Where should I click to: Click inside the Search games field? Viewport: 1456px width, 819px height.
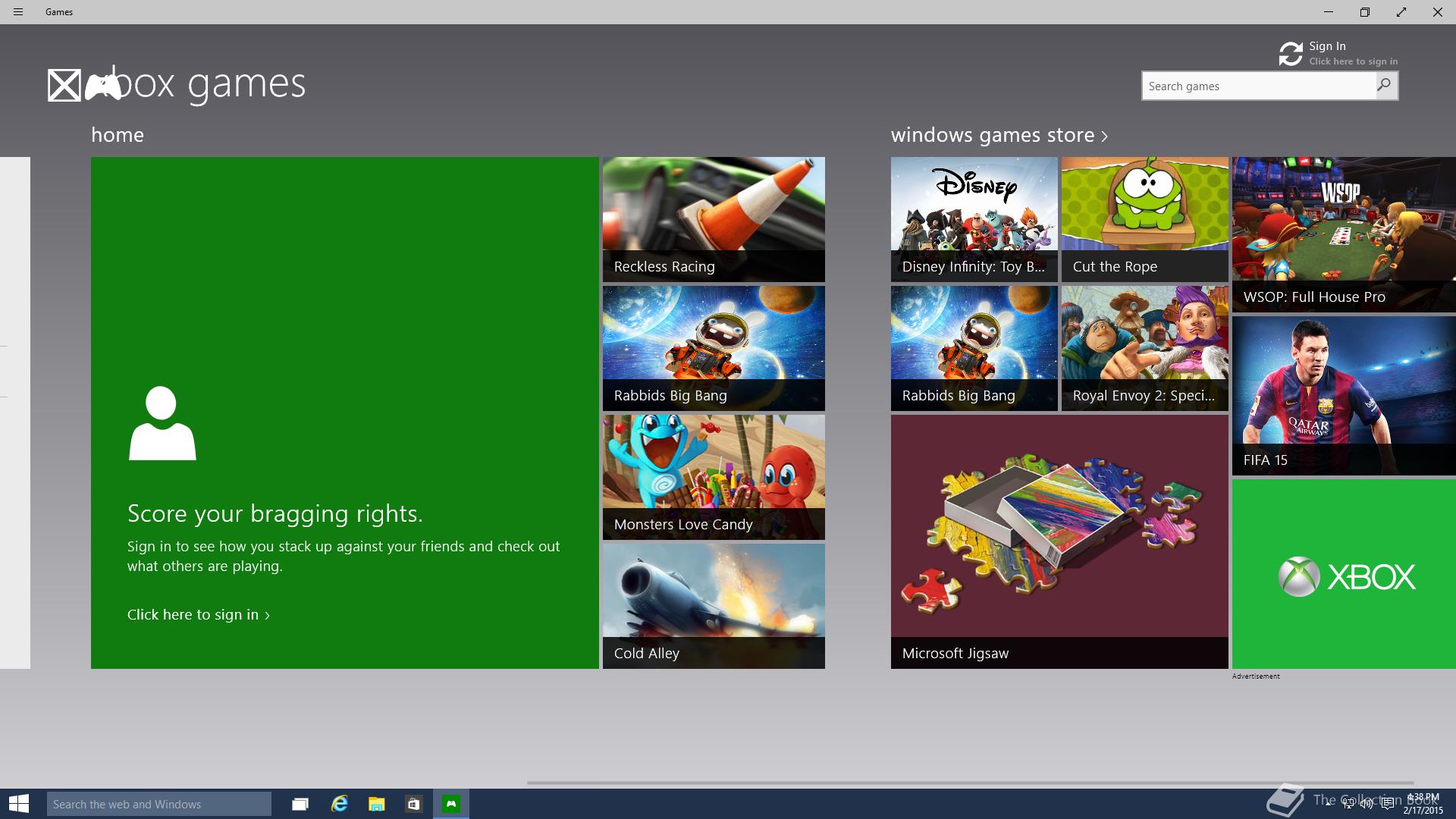click(1259, 86)
